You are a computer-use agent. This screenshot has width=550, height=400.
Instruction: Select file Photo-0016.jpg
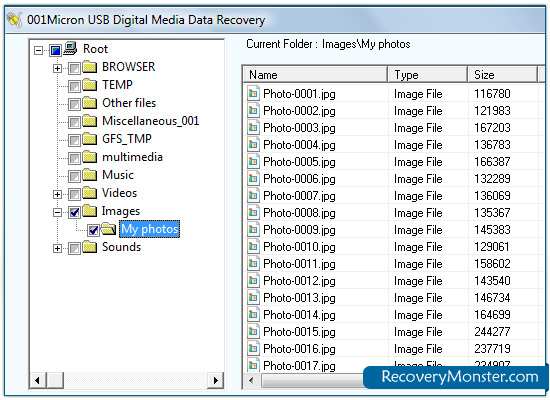pos(299,349)
